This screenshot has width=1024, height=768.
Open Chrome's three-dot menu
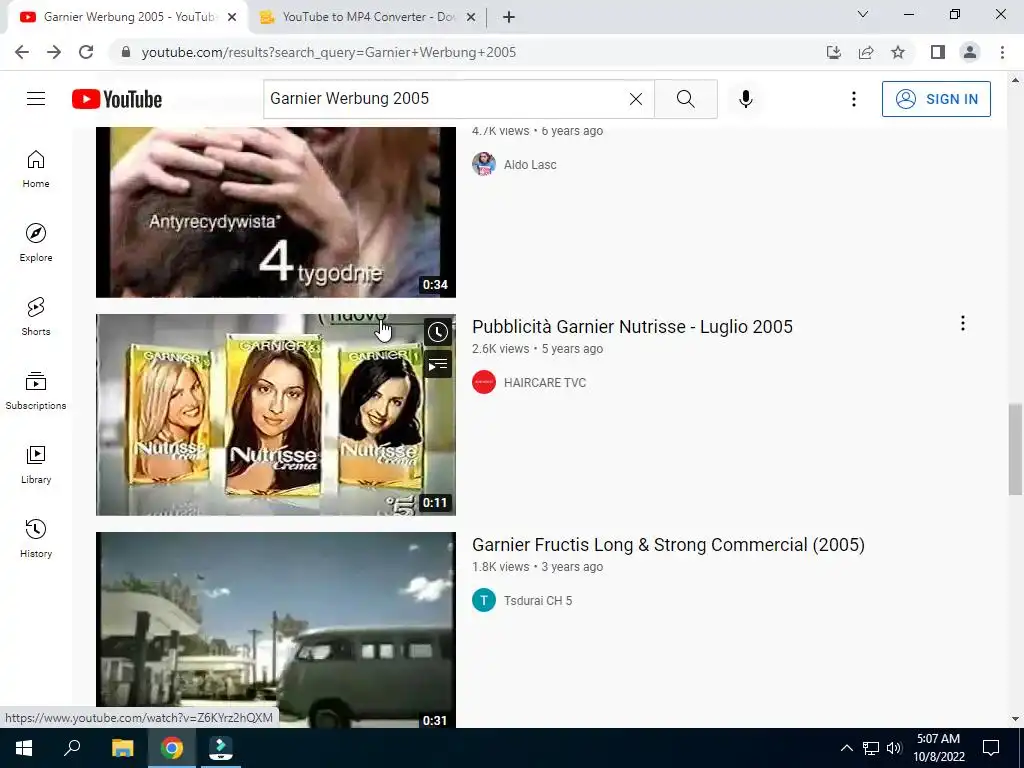click(1002, 52)
